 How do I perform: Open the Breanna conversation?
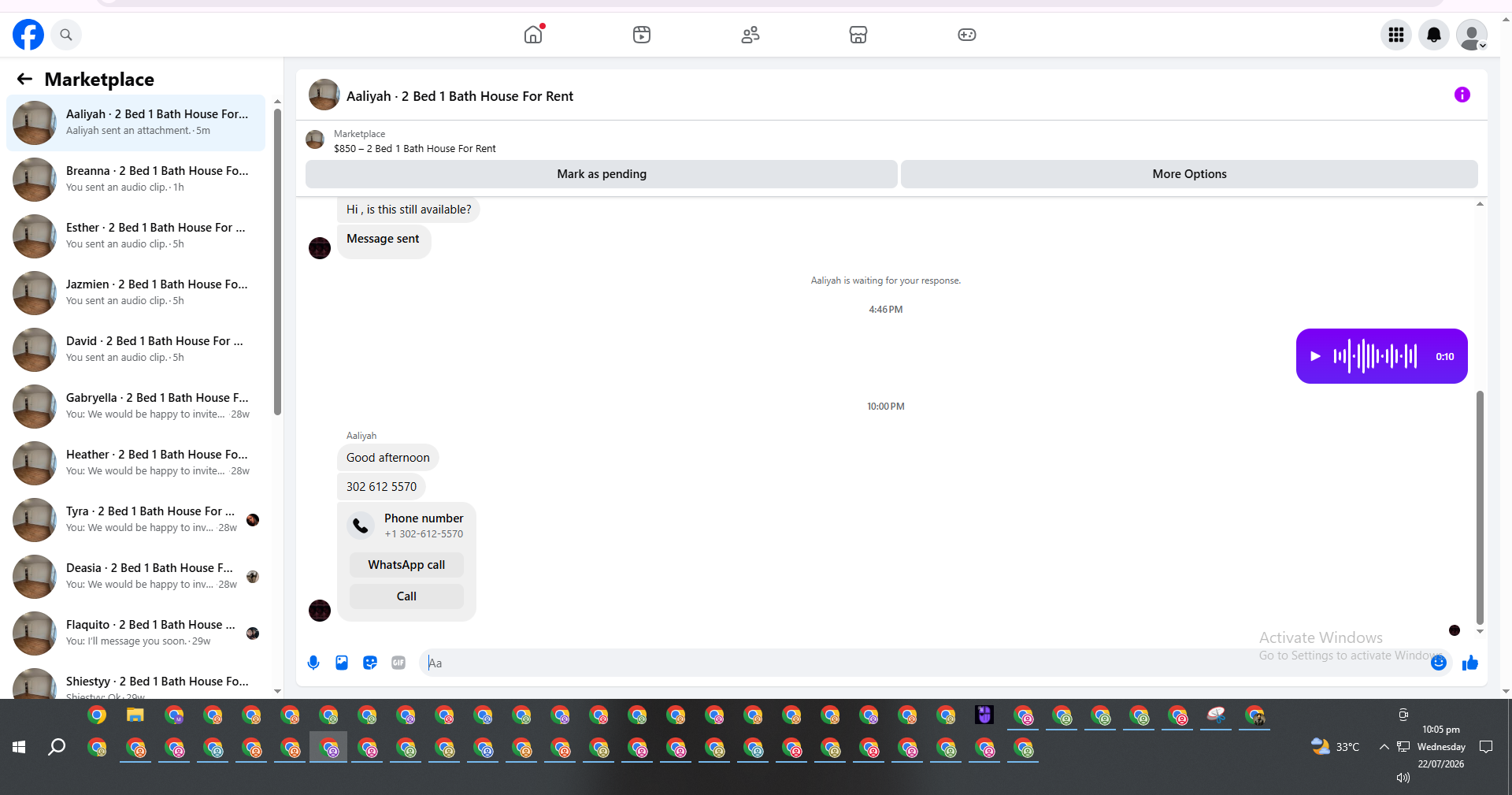pyautogui.click(x=135, y=179)
